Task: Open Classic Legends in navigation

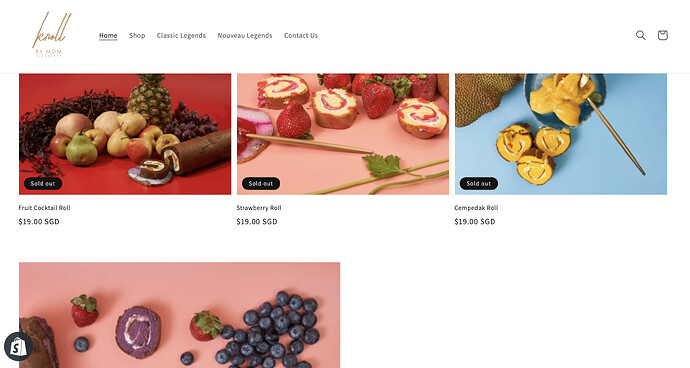Action: [x=181, y=36]
